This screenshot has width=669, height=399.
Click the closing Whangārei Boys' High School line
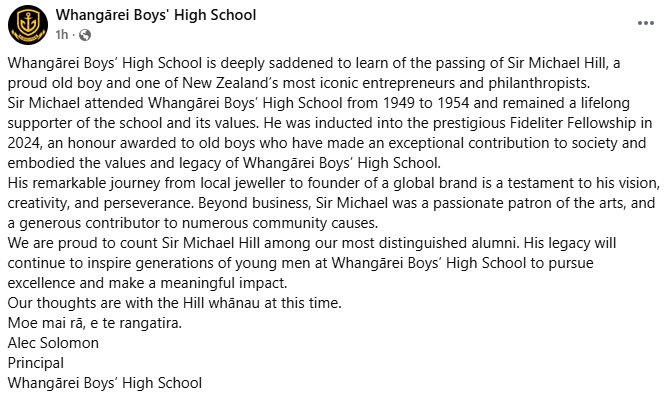pos(105,383)
